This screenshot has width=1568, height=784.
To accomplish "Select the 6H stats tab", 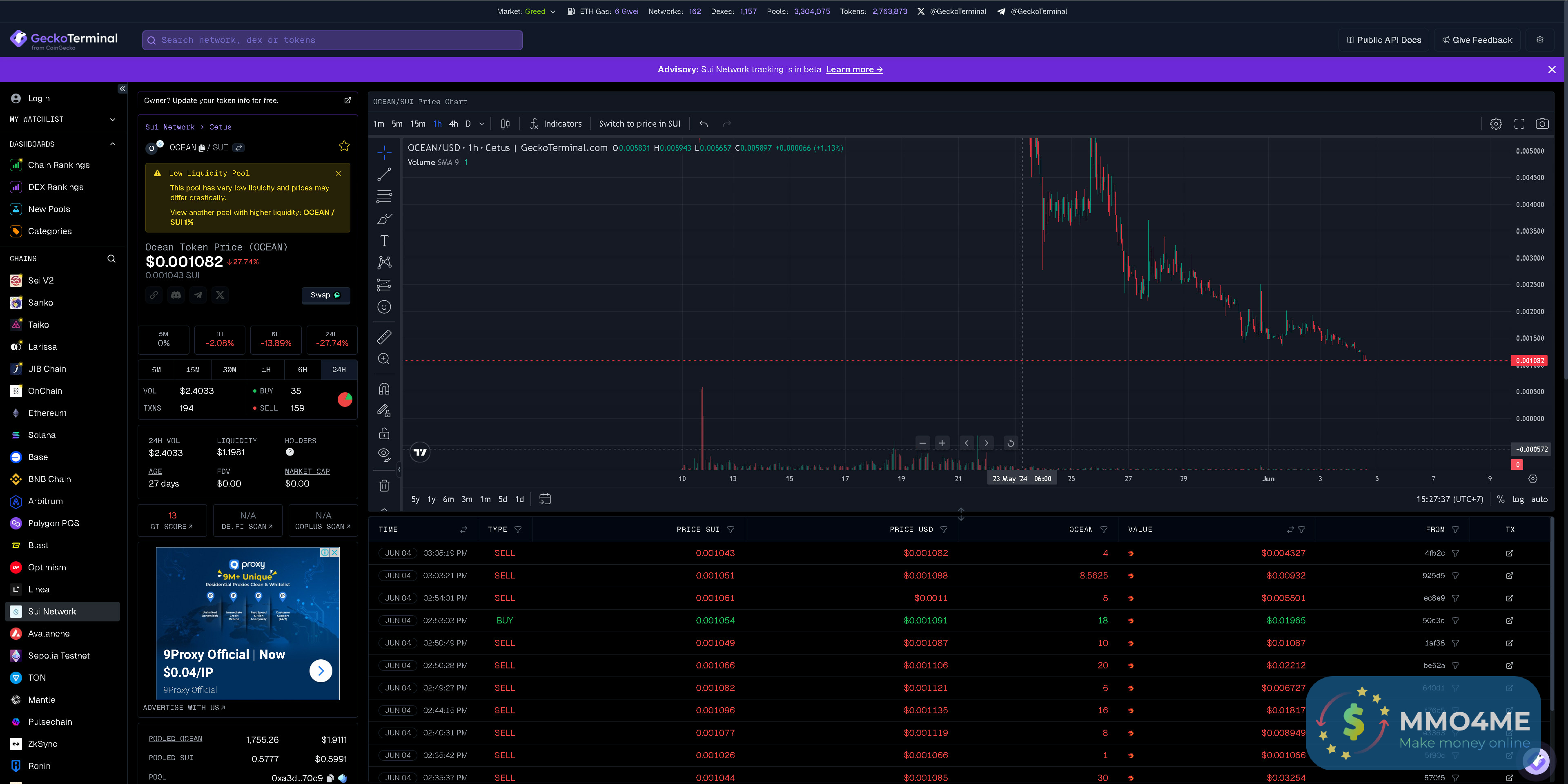I will 303,370.
